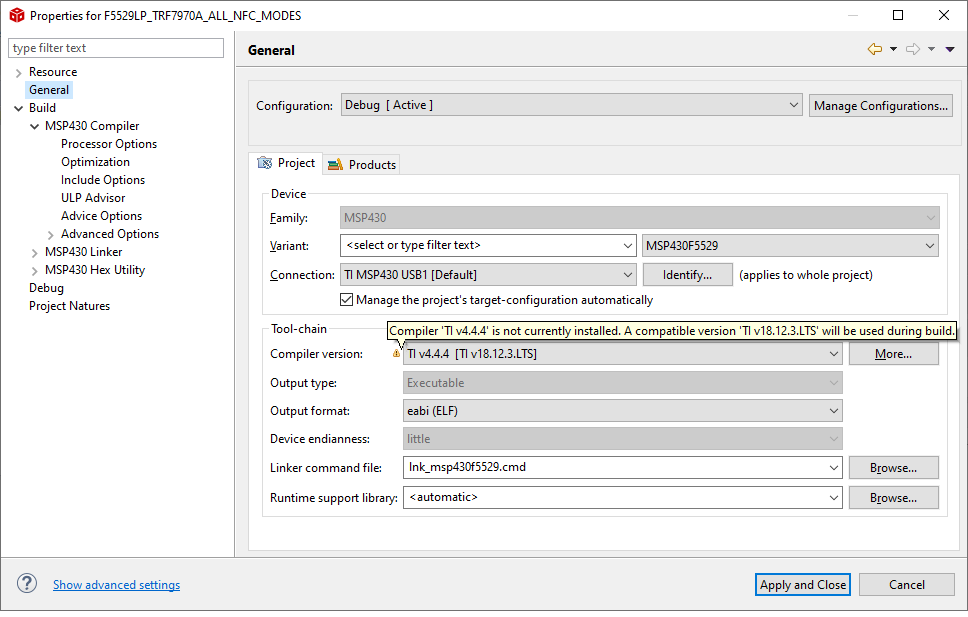Screen dimensions: 968x617
Task: Click Manage Configurations button
Action: (x=881, y=106)
